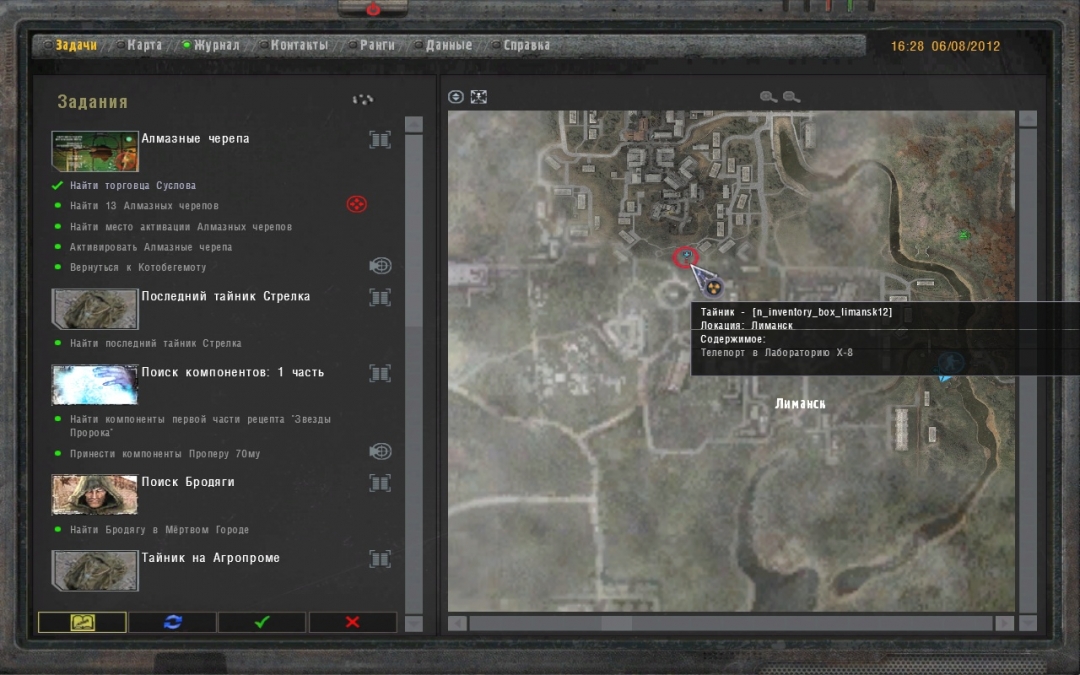Click map-target icon on Вернуться к Котобегемоту
This screenshot has height=675, width=1080.
coord(380,266)
